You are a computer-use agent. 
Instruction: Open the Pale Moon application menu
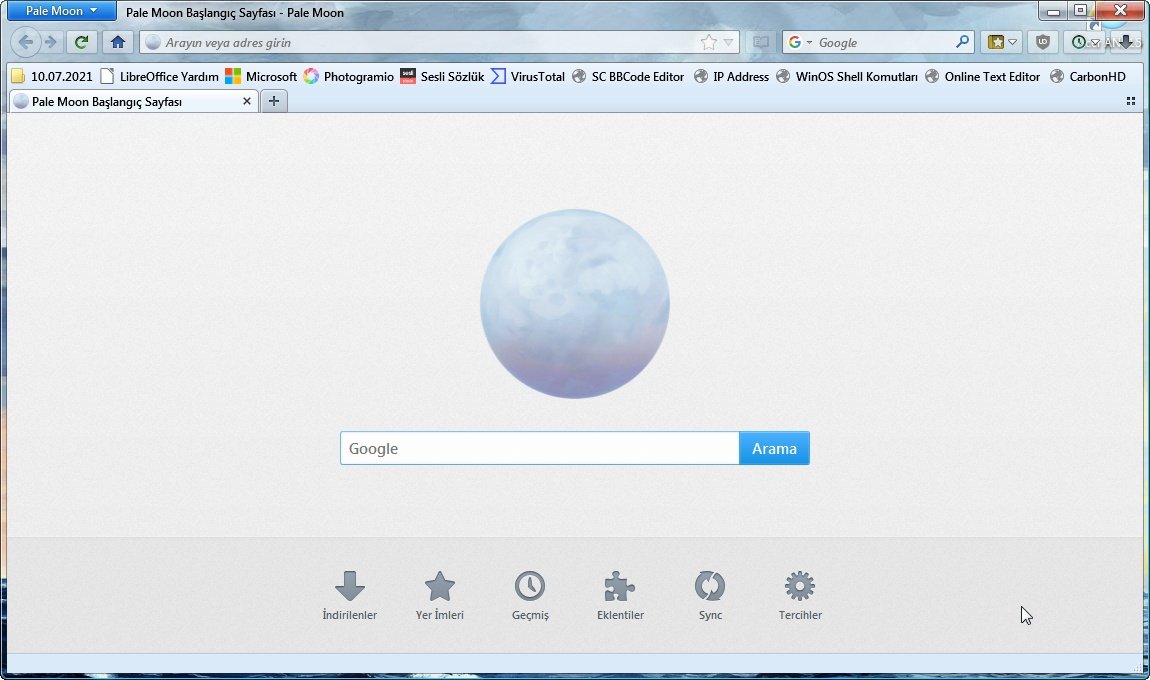click(x=62, y=11)
